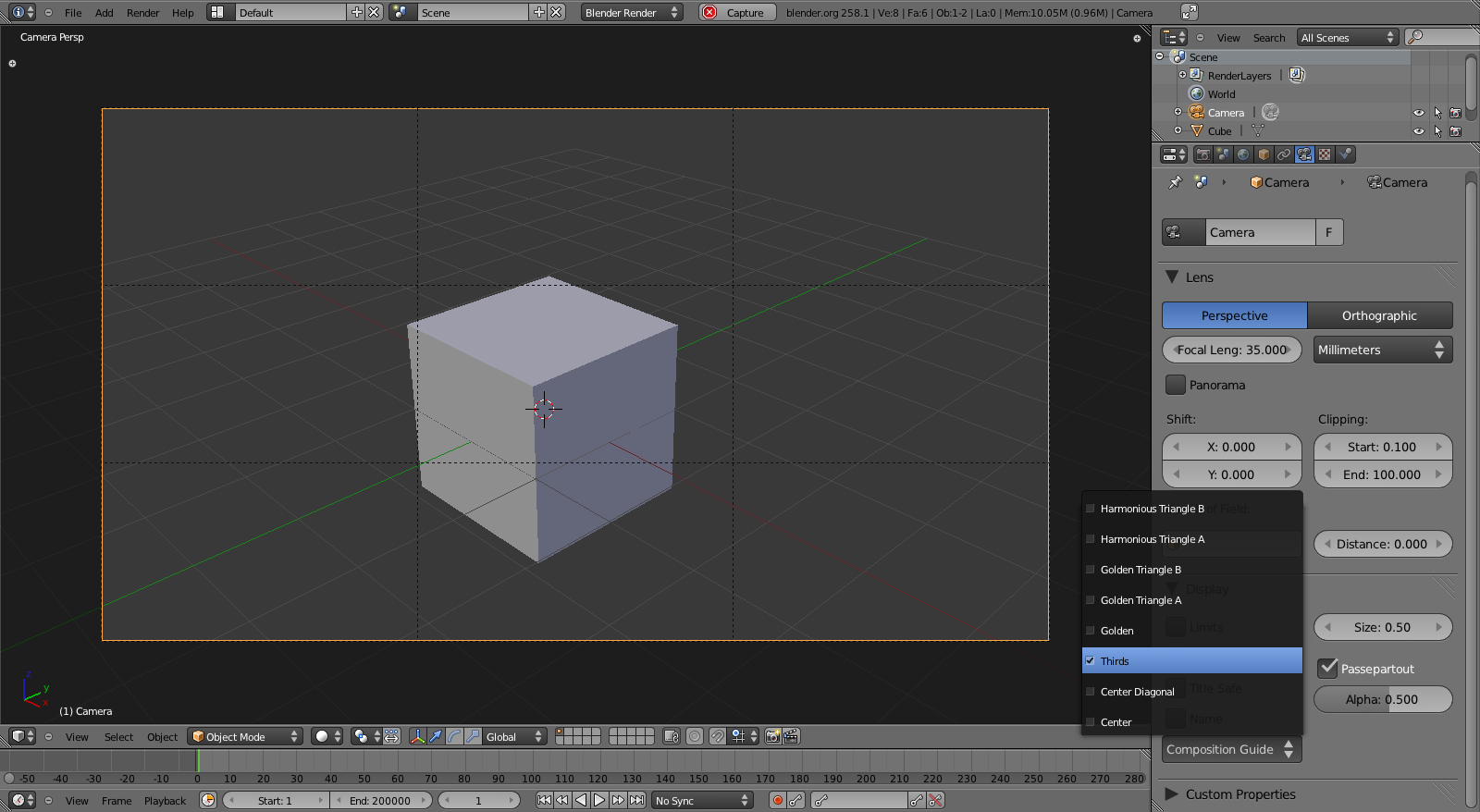Toggle Cube selectability arrow icon
The width and height of the screenshot is (1480, 812).
[x=1437, y=131]
